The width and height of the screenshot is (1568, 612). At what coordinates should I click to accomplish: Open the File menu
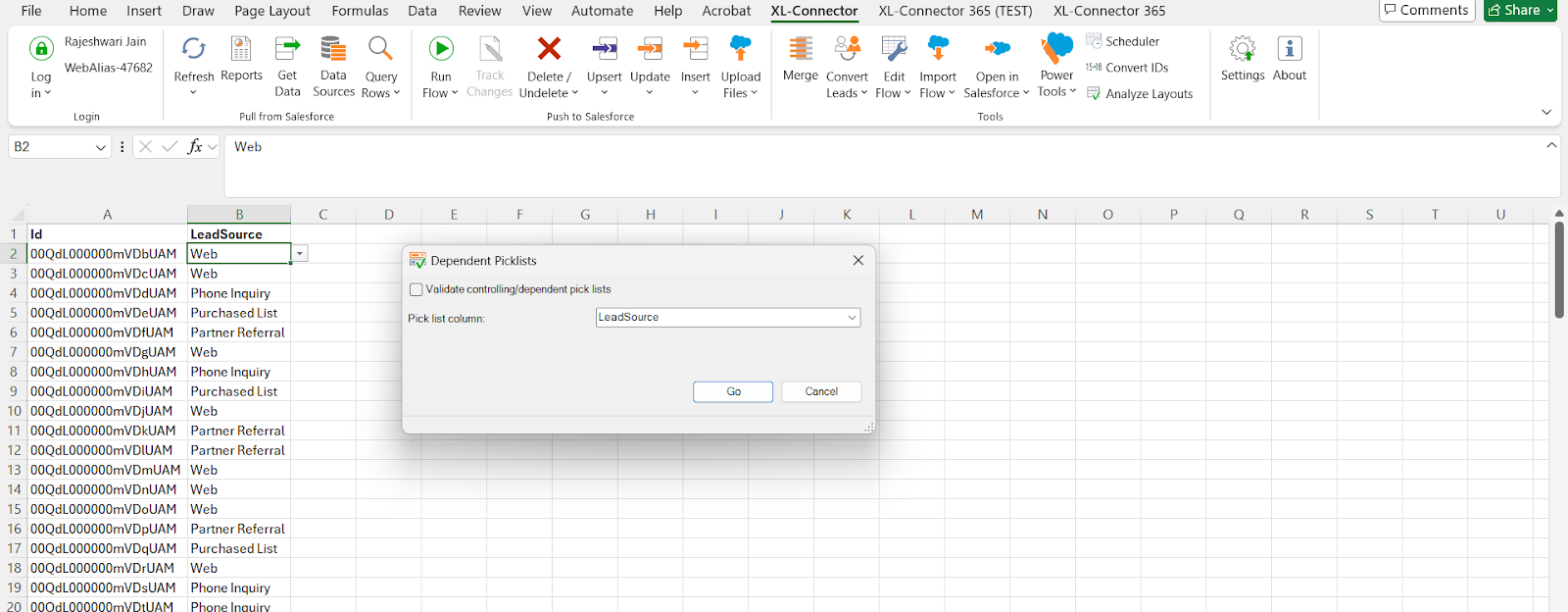pyautogui.click(x=31, y=11)
